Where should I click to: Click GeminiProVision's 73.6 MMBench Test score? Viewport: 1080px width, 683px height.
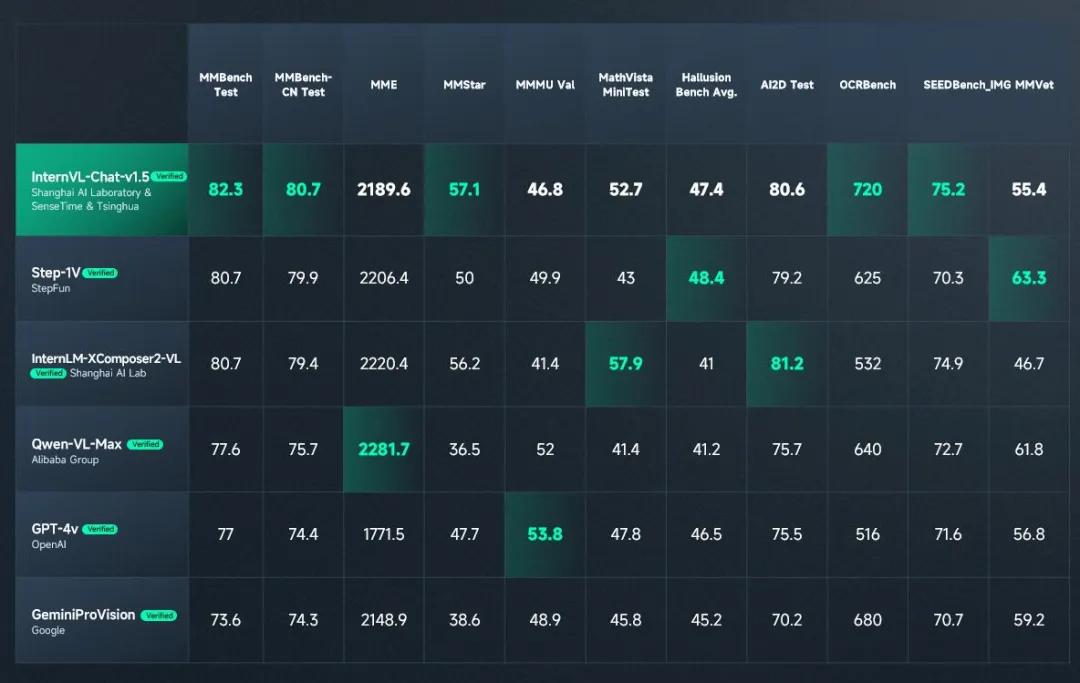click(x=225, y=620)
